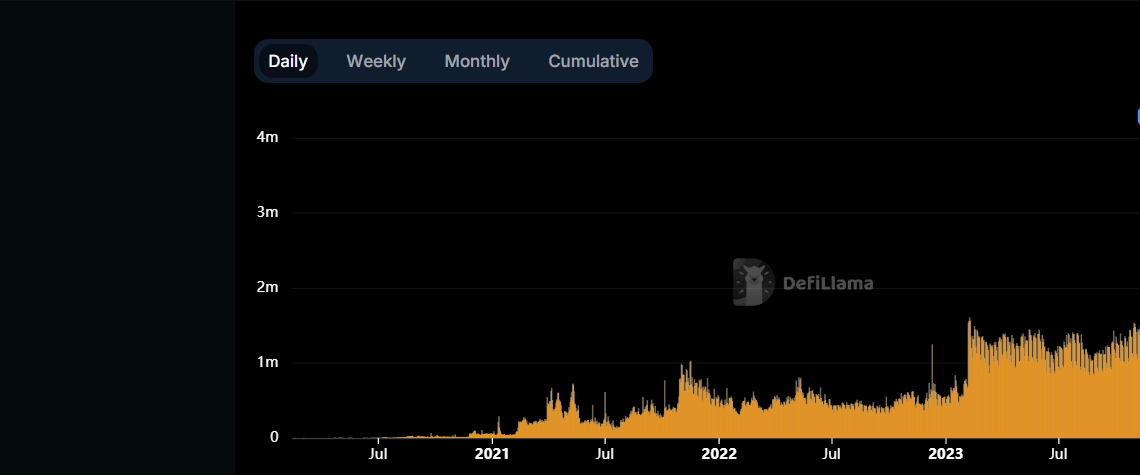Viewport: 1140px width, 475px height.
Task: Switch to the Monthly view
Action: 477,61
